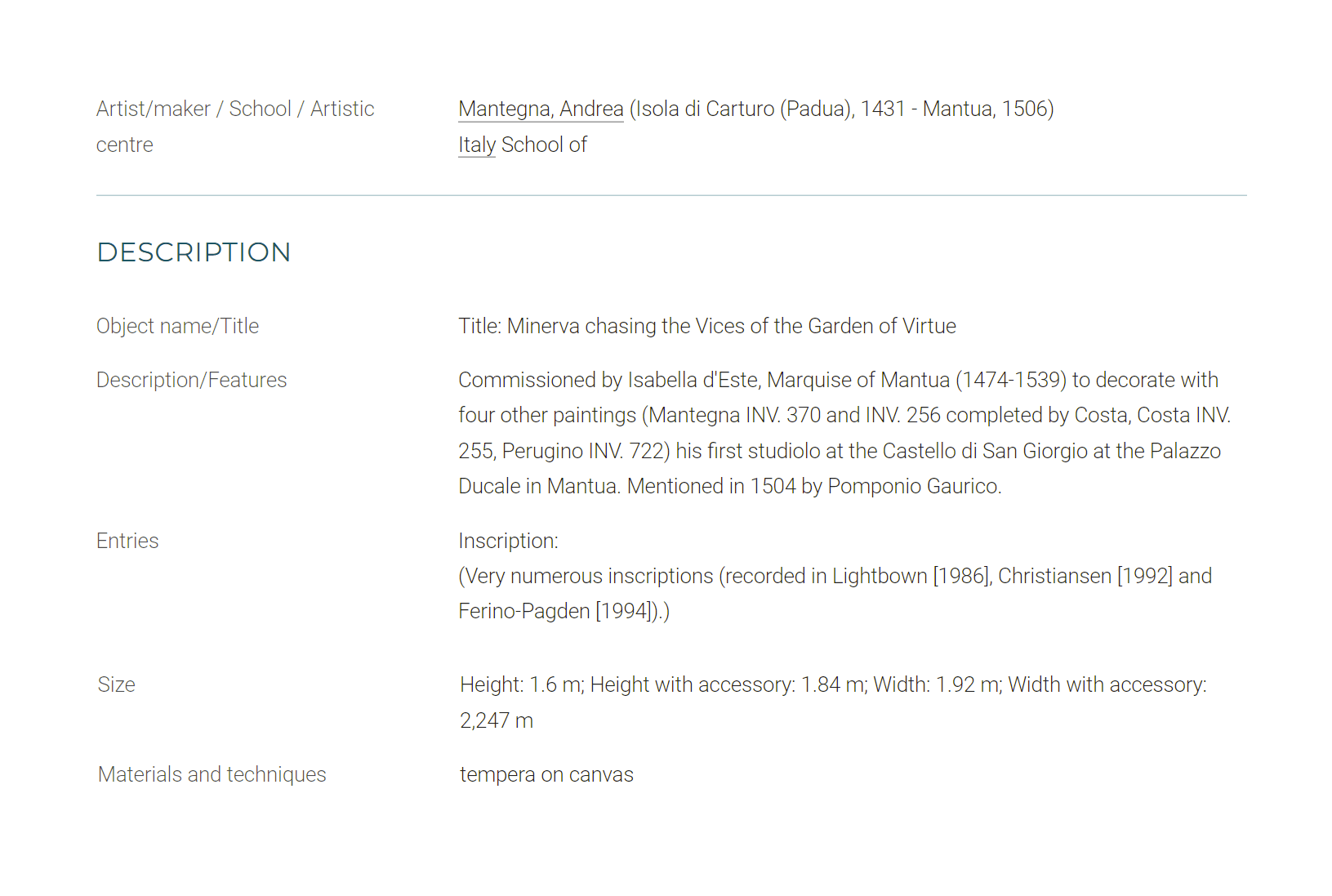Click the DESCRIPTION section heading

pyautogui.click(x=194, y=252)
